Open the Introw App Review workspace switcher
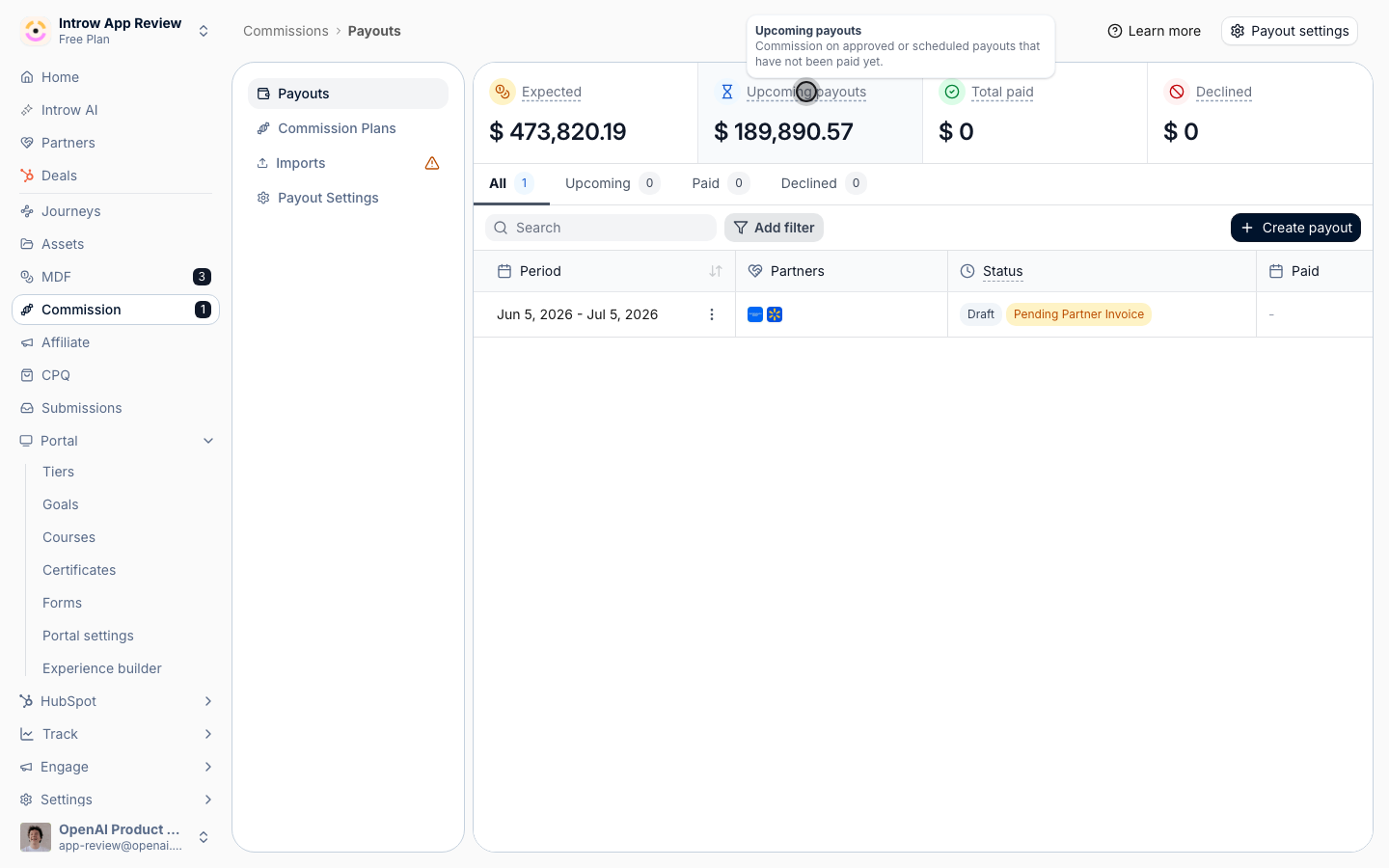1389x868 pixels. click(116, 31)
